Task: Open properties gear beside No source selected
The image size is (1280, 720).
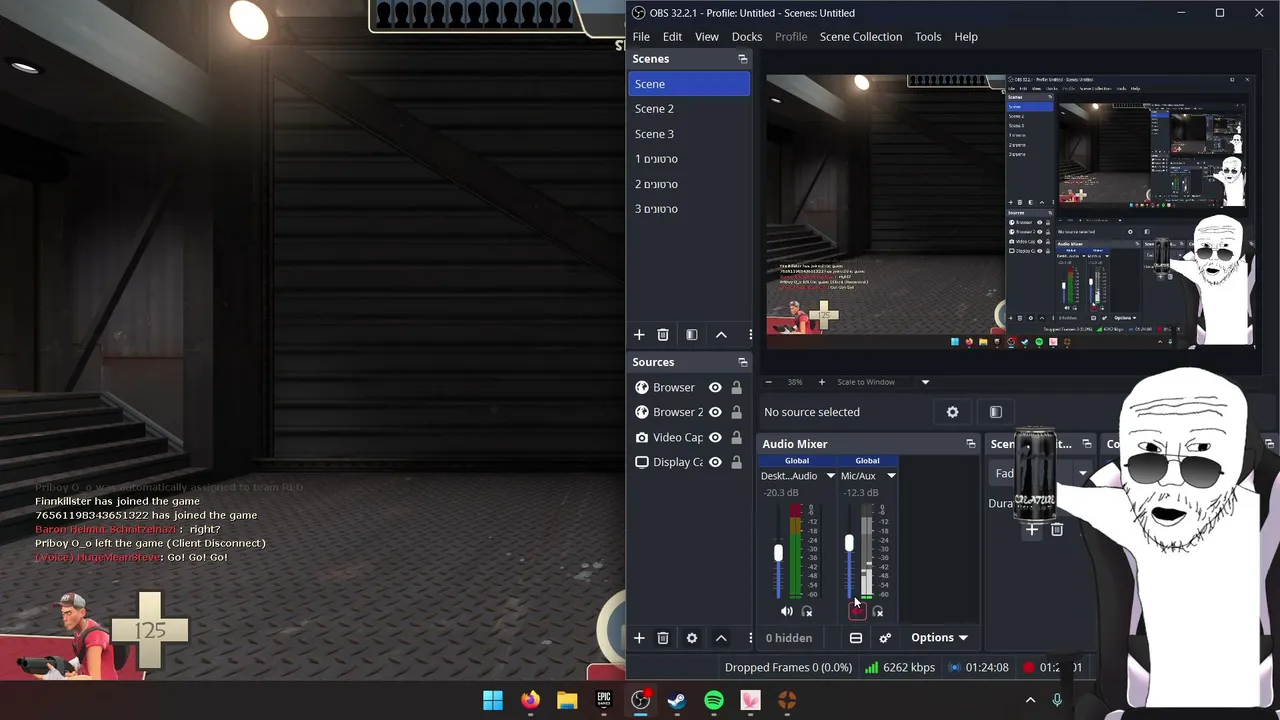Action: click(953, 412)
